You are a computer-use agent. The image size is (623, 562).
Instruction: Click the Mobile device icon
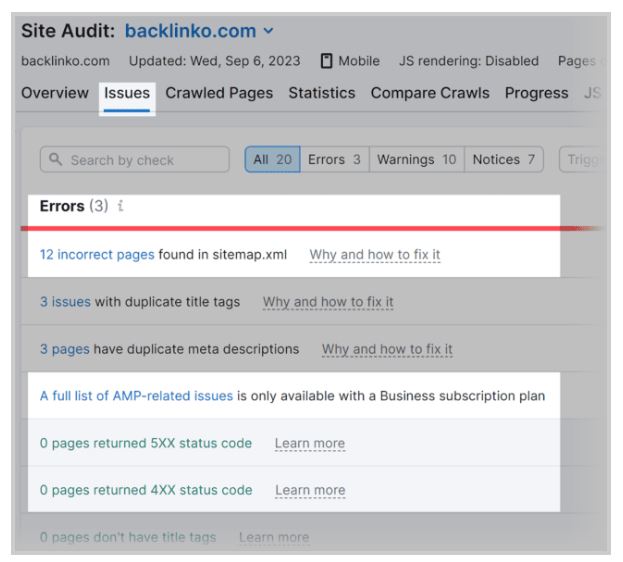click(326, 61)
